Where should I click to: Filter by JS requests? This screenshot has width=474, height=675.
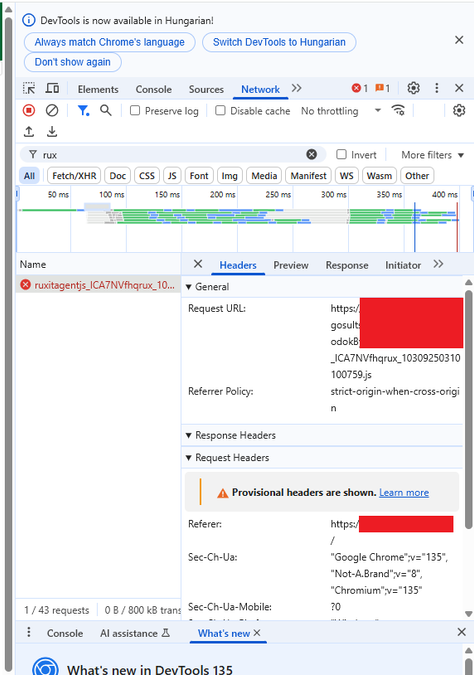(x=172, y=176)
